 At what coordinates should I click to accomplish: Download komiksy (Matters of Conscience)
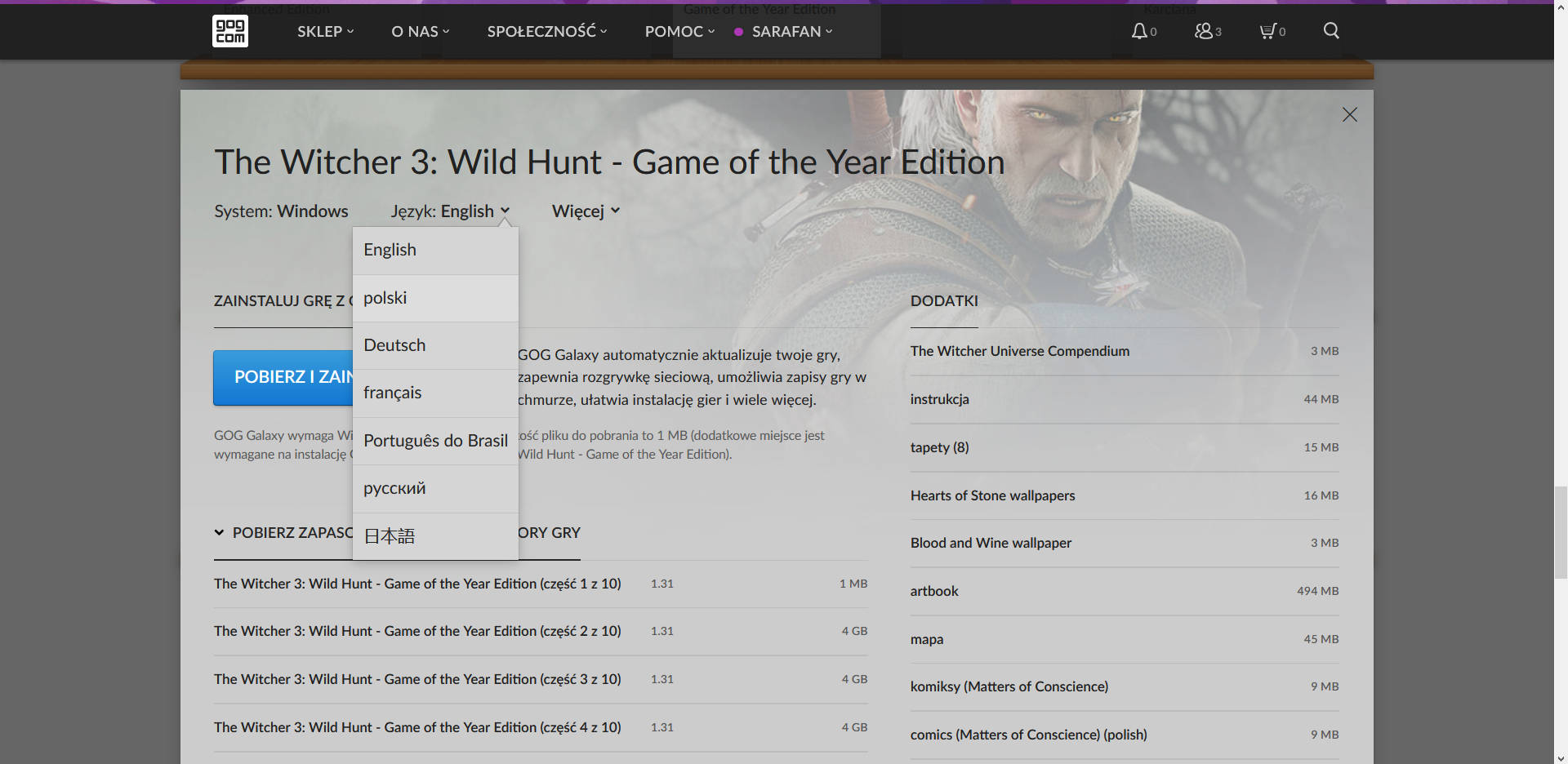1125,686
